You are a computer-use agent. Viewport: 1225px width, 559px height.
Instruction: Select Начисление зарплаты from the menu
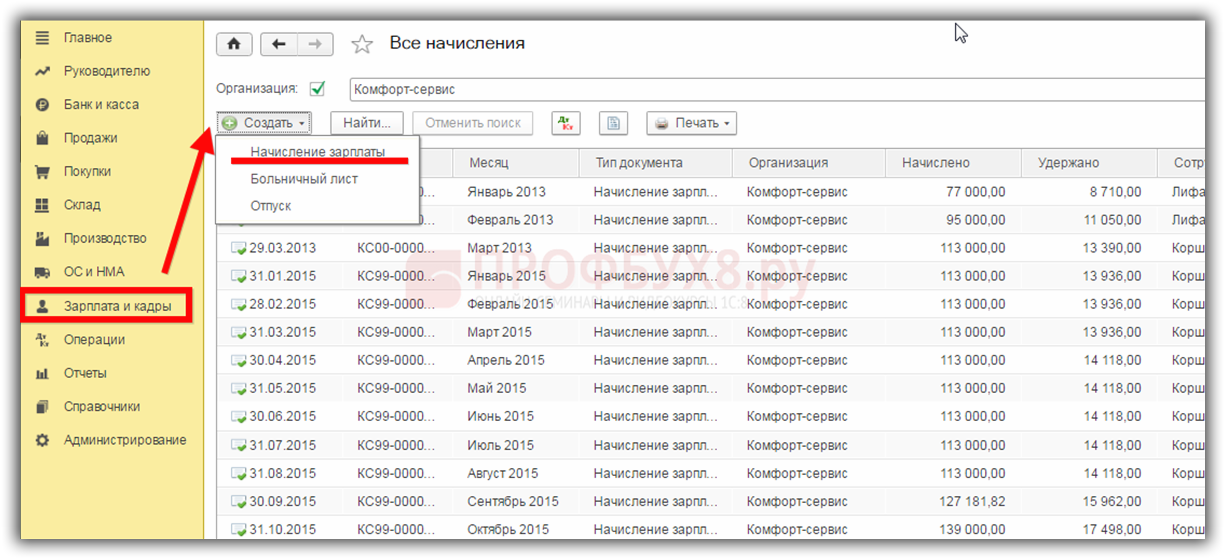tap(317, 151)
